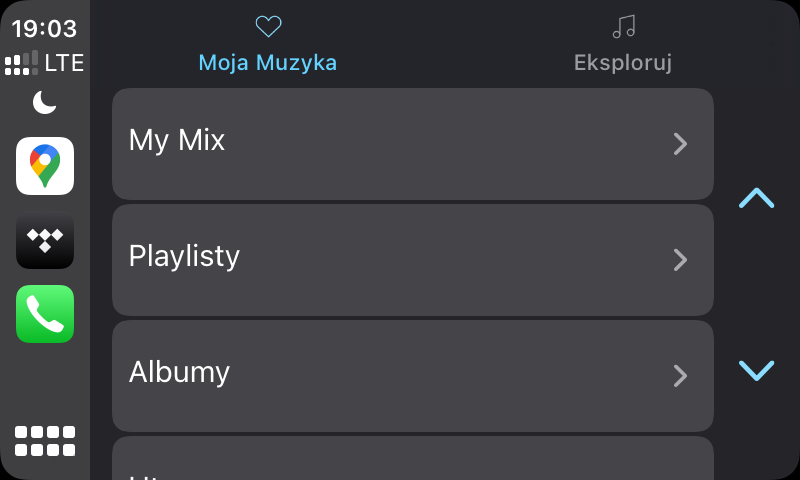Image resolution: width=800 pixels, height=480 pixels.
Task: Tap the LTE signal strength indicator
Action: 45,64
